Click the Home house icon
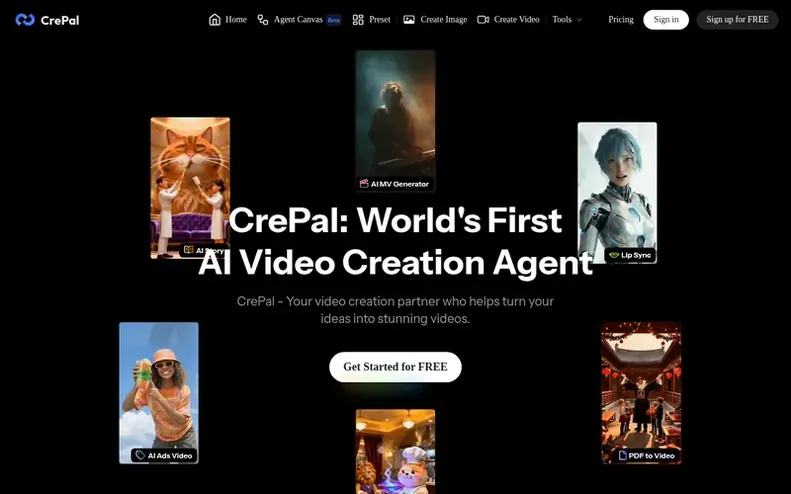The image size is (791, 494). [215, 20]
